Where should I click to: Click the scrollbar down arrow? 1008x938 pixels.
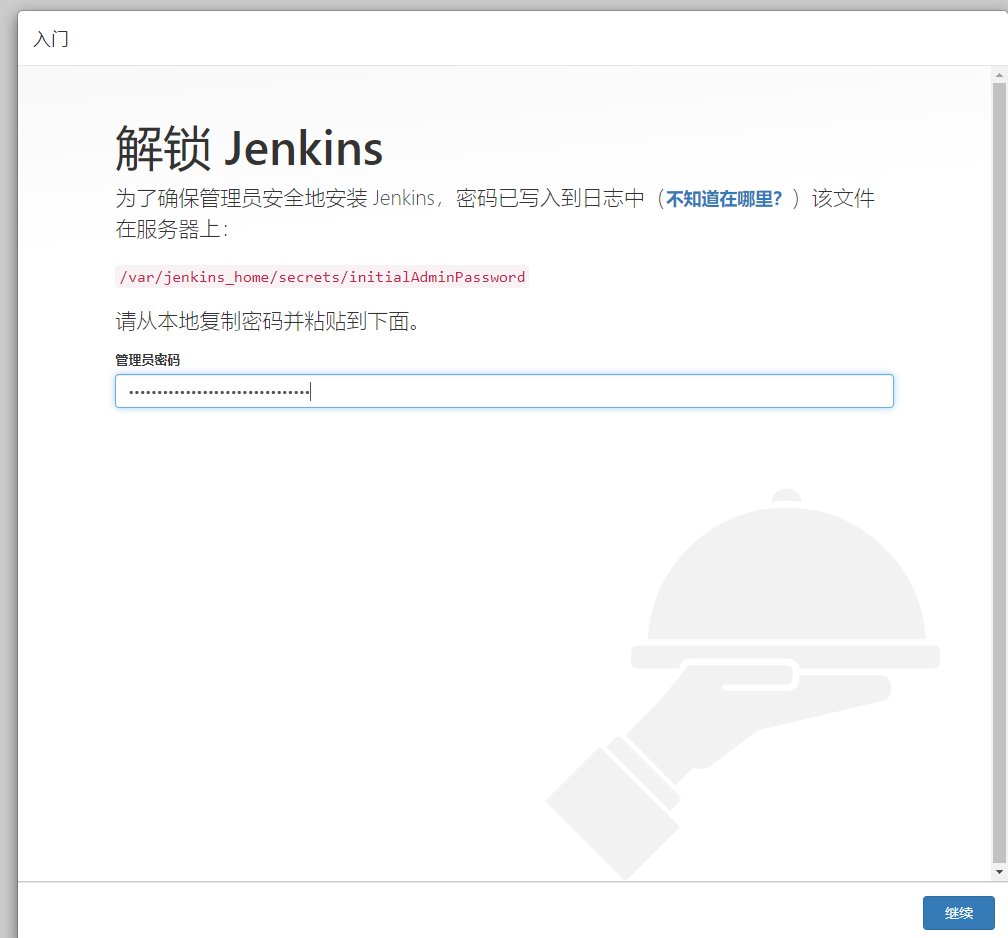point(998,872)
